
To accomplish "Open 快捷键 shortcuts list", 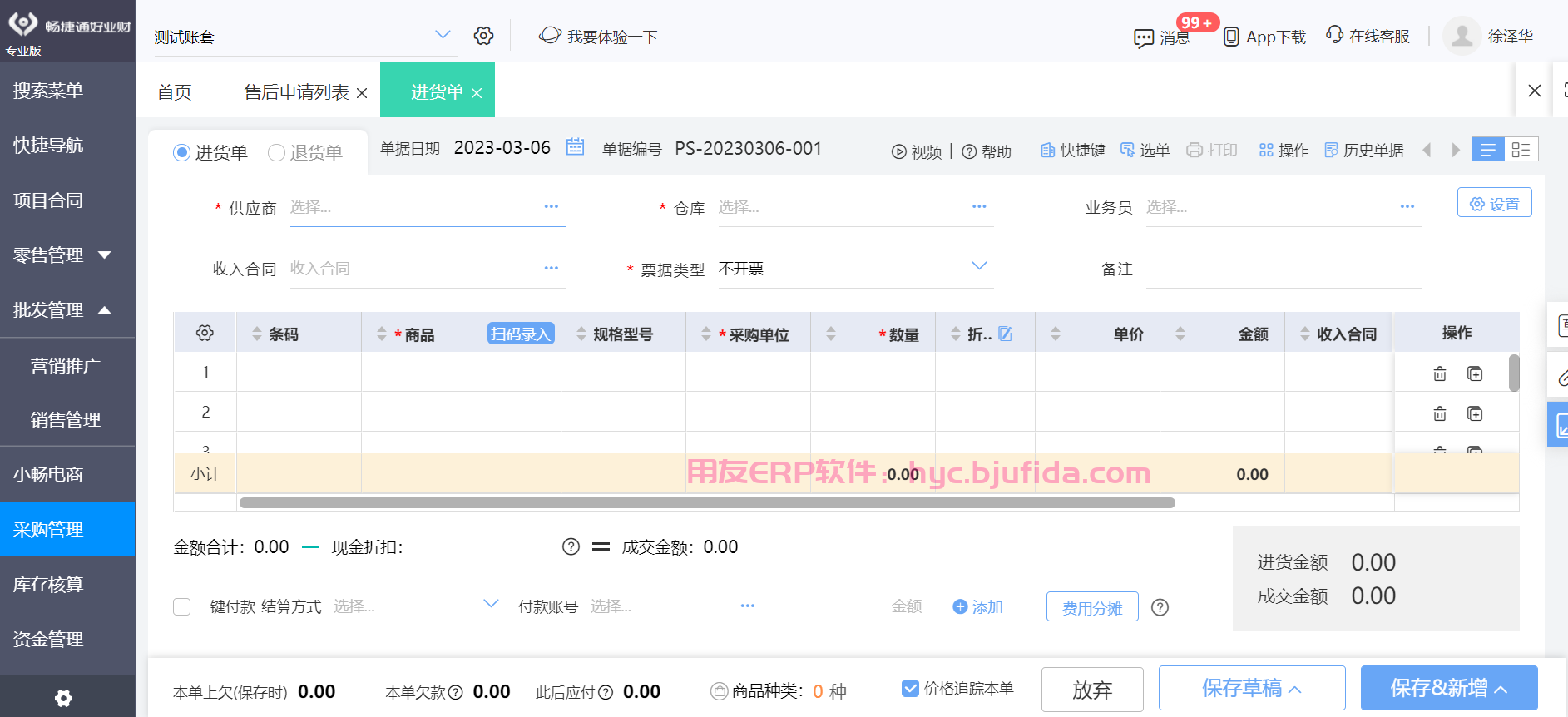I will 1072,151.
